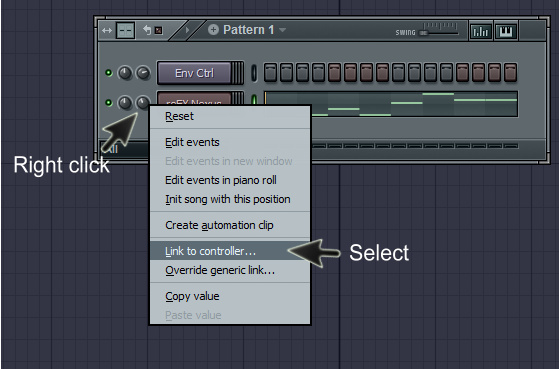Toggle the Env Ctrl channel selector light
This screenshot has height=369, width=559.
253,73
